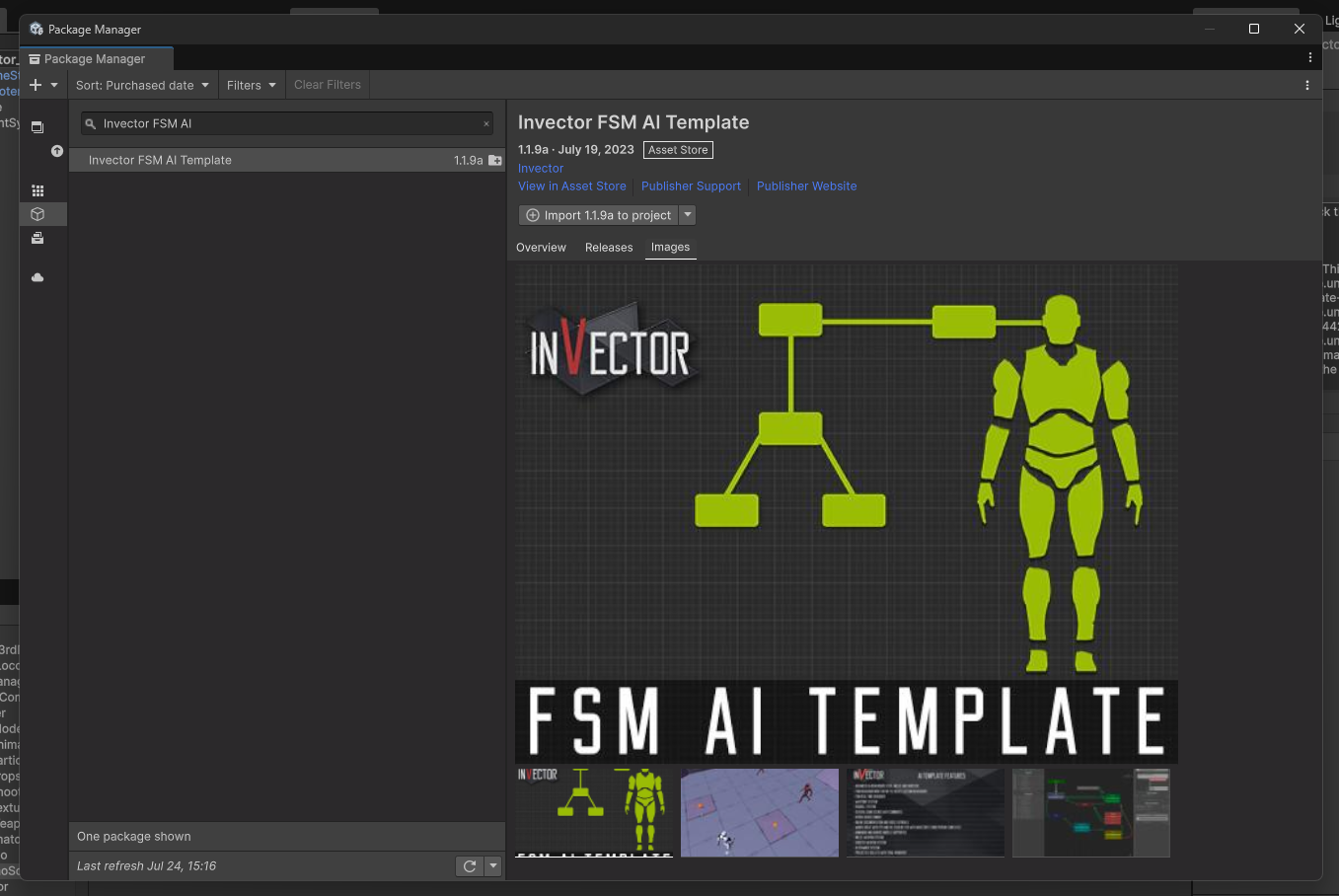
Task: Click the 1.1.9a version in package row
Action: click(468, 160)
